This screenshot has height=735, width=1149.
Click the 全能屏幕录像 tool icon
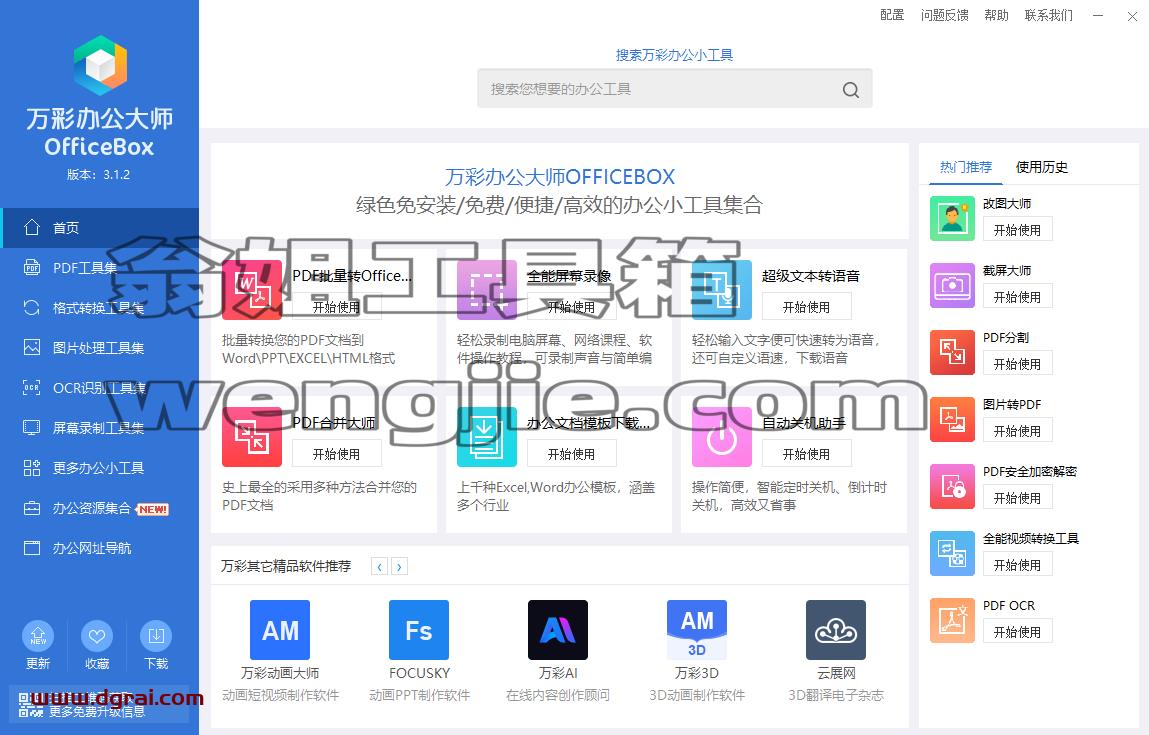pos(487,290)
